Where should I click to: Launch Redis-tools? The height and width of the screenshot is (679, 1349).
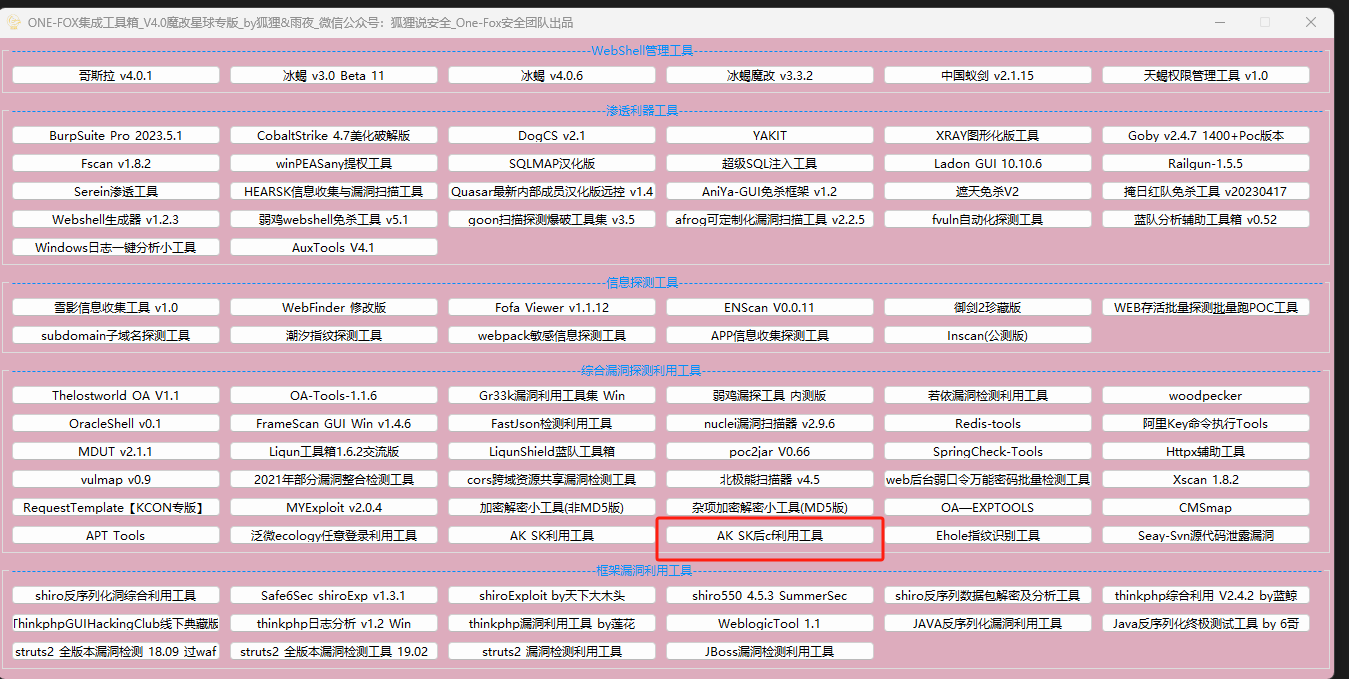tap(988, 423)
